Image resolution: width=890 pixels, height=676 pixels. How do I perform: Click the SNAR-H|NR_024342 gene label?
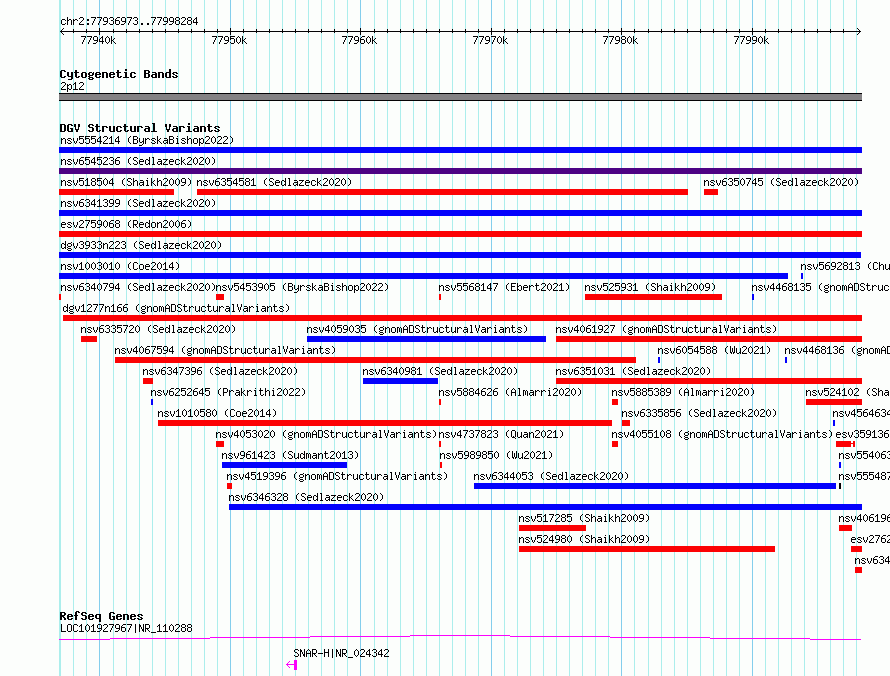point(341,653)
